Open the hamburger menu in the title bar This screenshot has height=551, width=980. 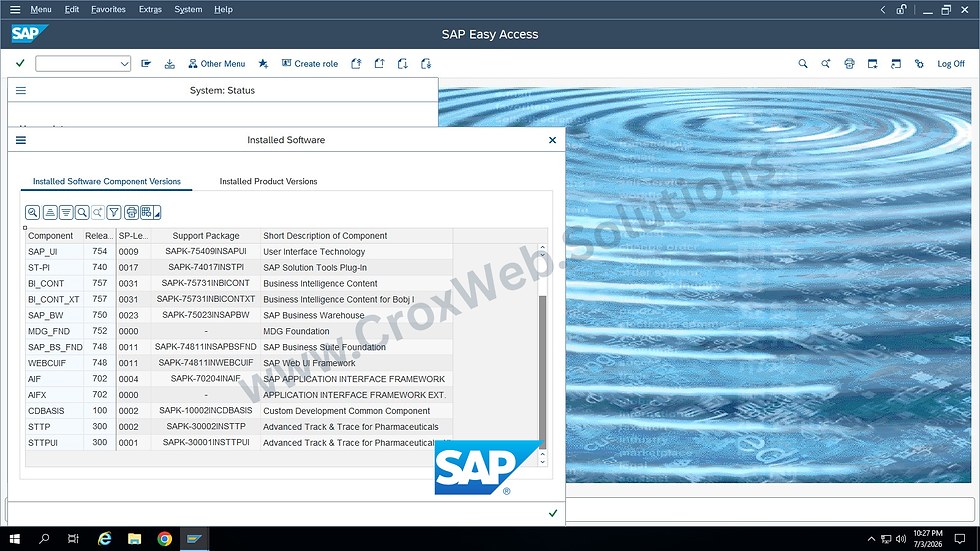15,9
